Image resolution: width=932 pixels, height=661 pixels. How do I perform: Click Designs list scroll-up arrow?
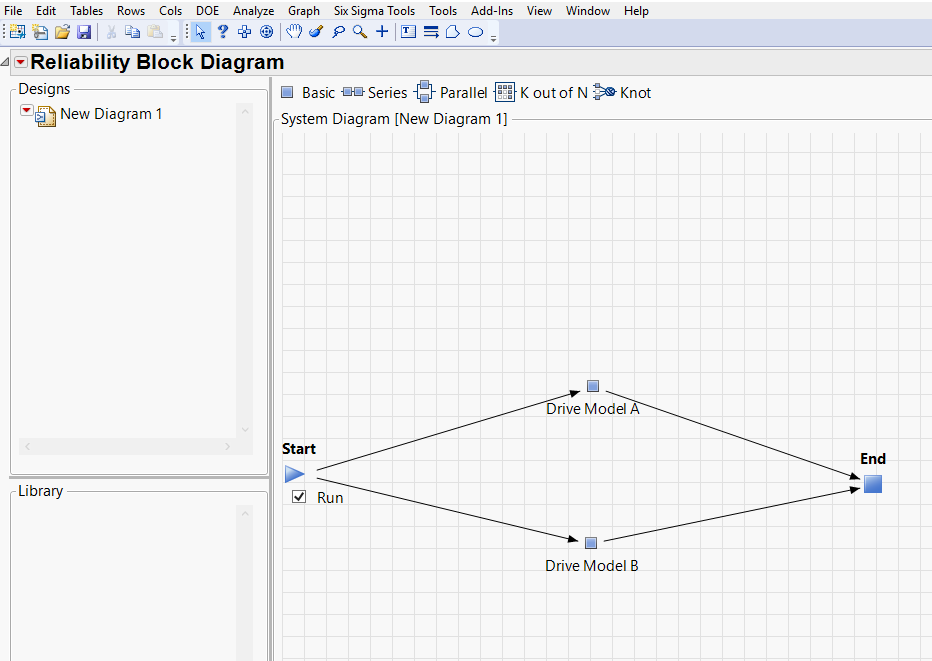245,111
